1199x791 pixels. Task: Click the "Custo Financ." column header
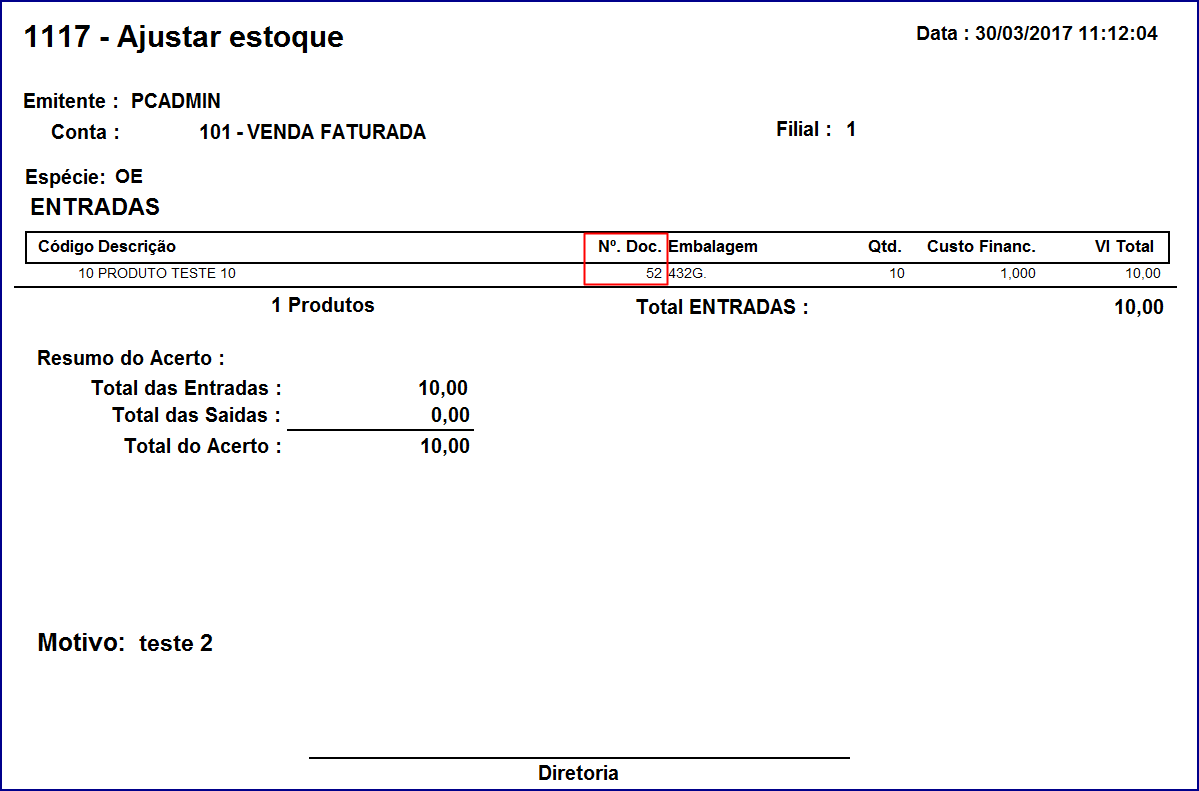click(x=981, y=246)
